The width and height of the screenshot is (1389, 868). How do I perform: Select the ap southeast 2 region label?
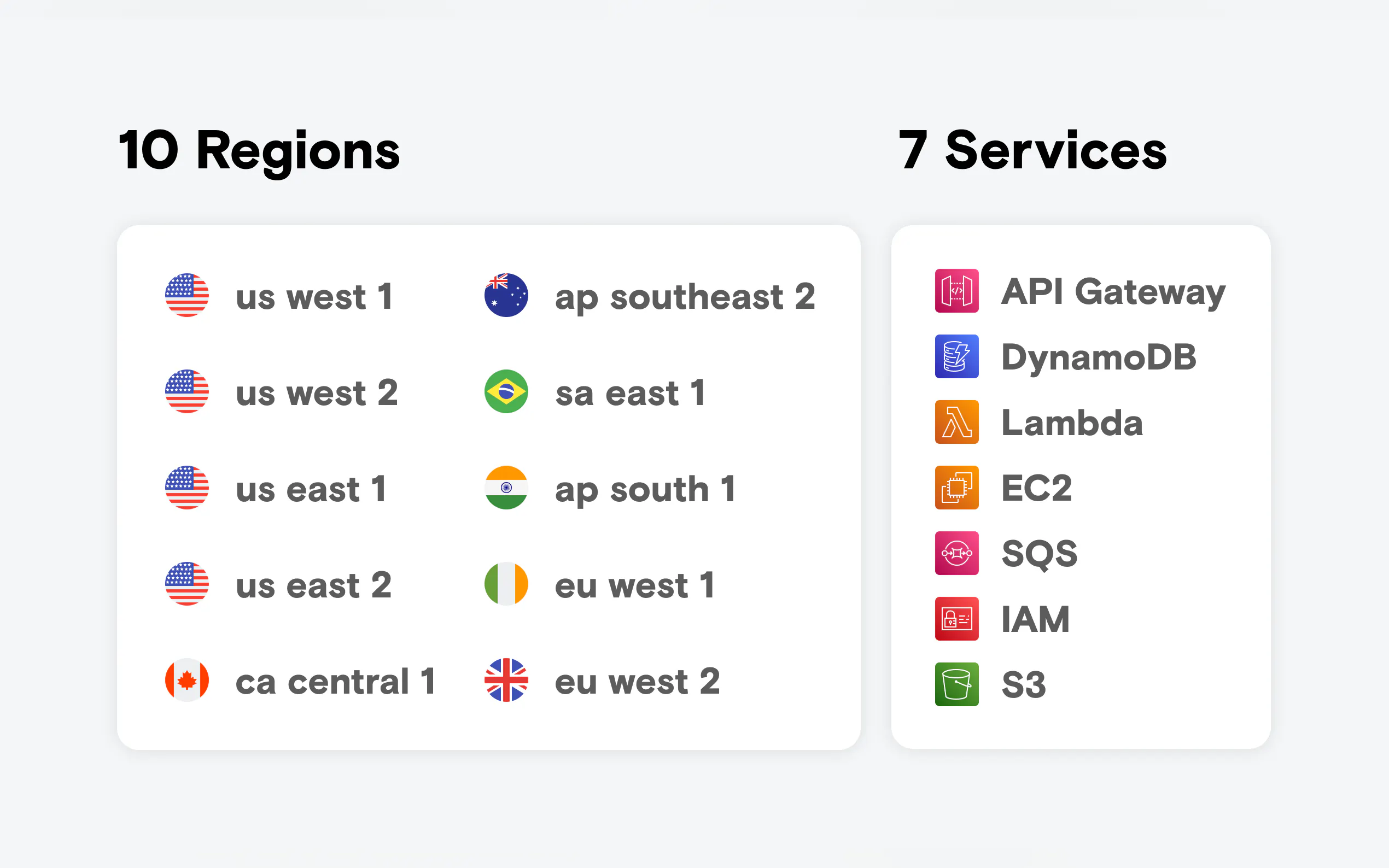[685, 298]
